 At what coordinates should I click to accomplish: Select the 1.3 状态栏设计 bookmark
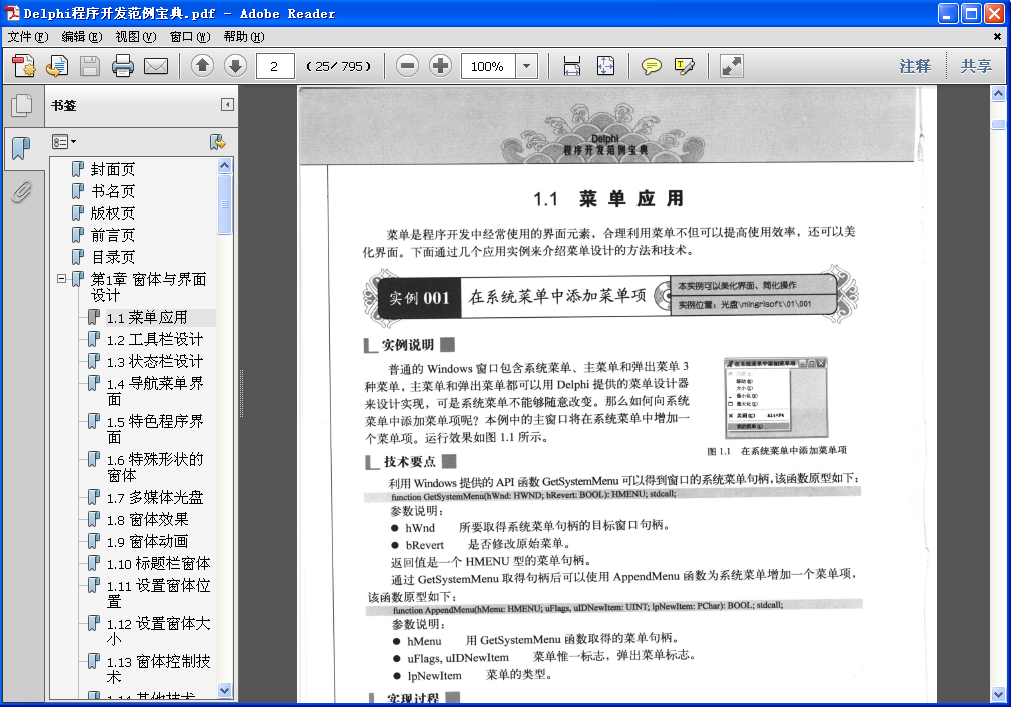point(155,361)
